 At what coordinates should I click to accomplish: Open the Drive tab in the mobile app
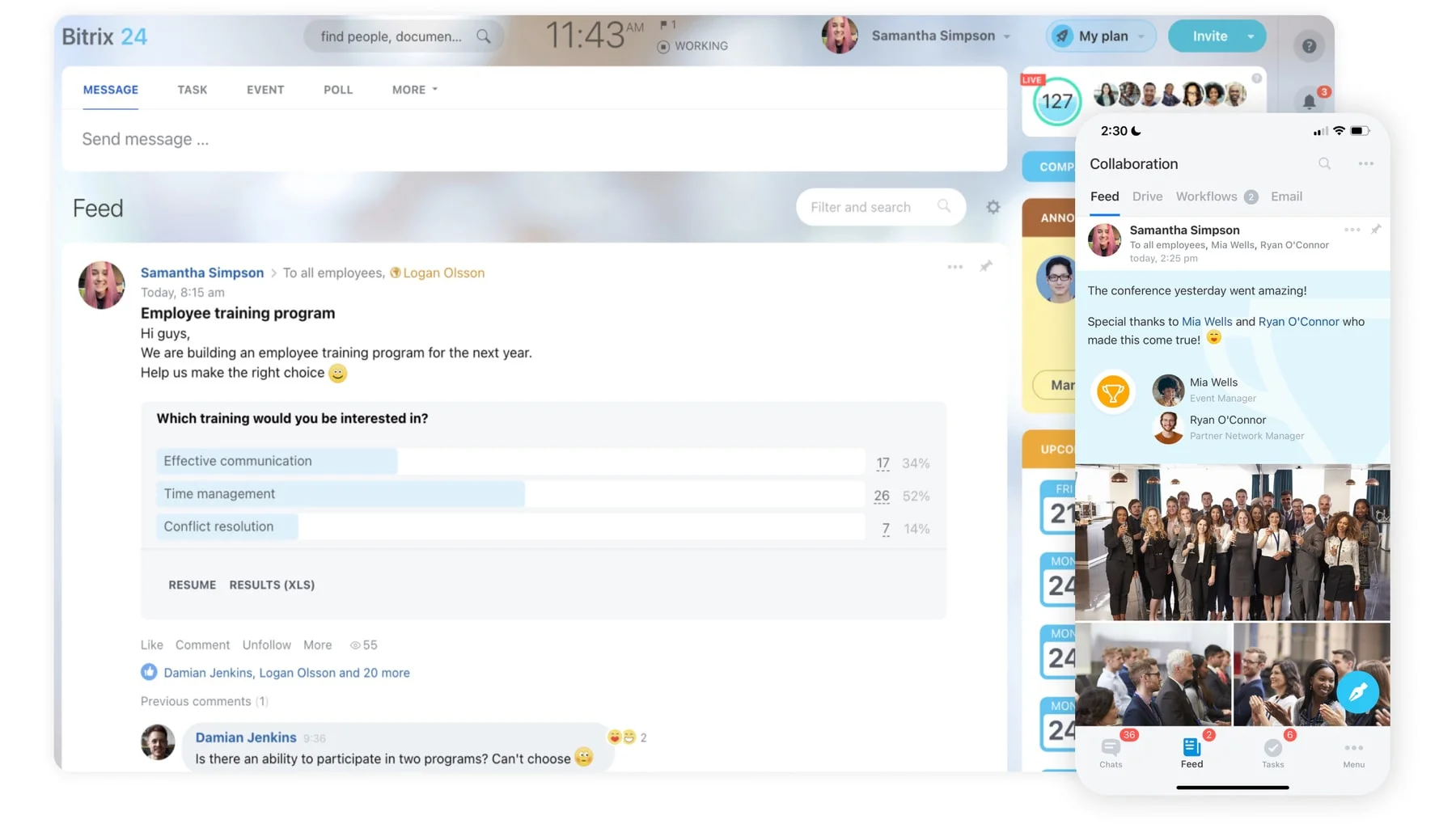coord(1147,196)
